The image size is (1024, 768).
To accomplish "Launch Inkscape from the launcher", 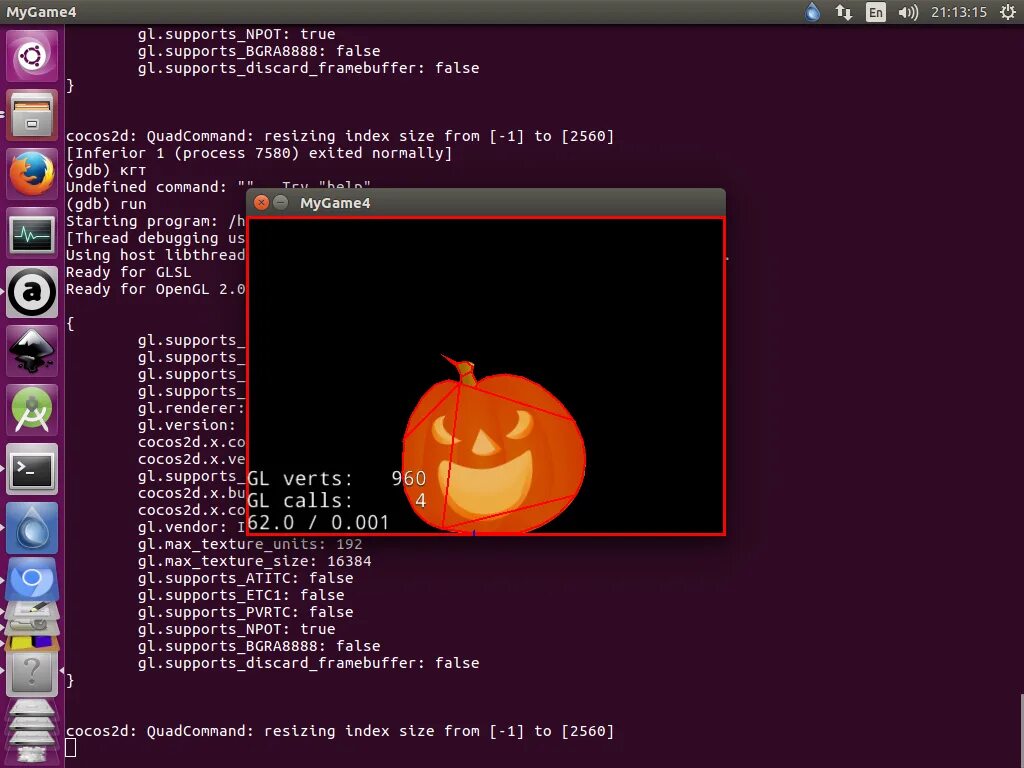I will (x=31, y=351).
